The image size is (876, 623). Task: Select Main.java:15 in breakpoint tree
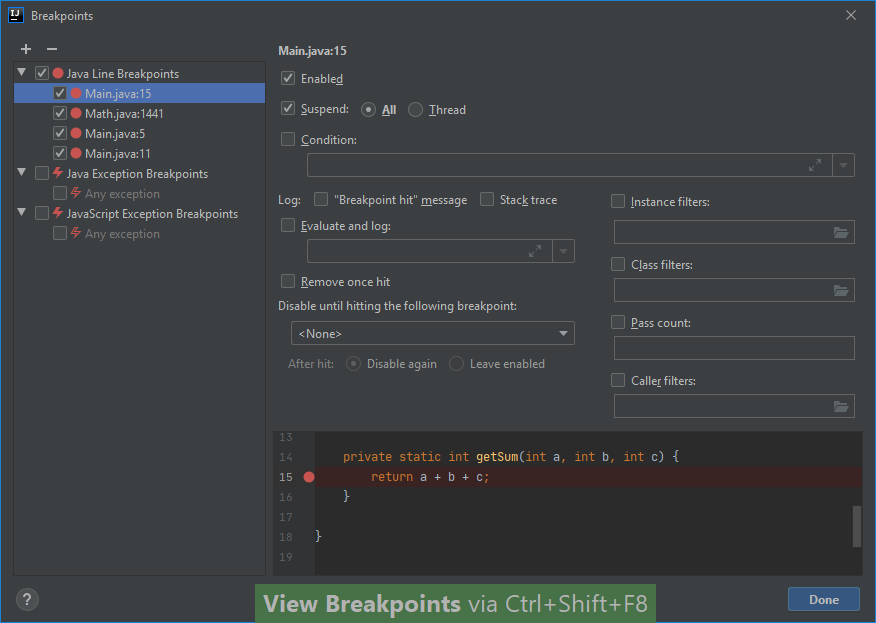tap(140, 93)
